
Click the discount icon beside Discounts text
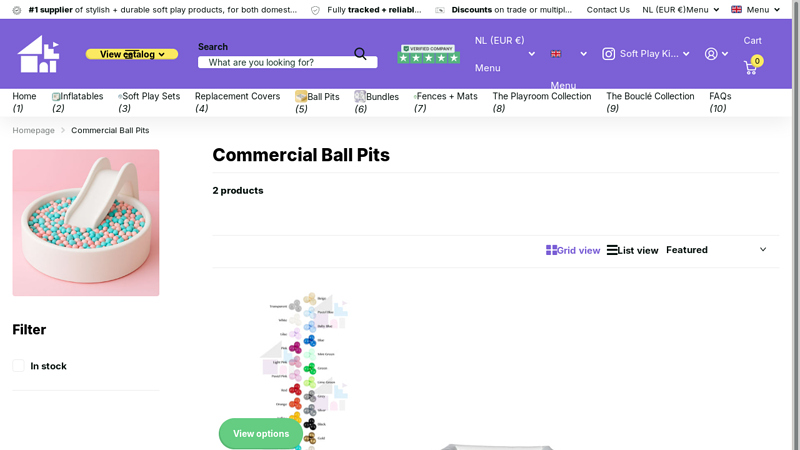[440, 10]
